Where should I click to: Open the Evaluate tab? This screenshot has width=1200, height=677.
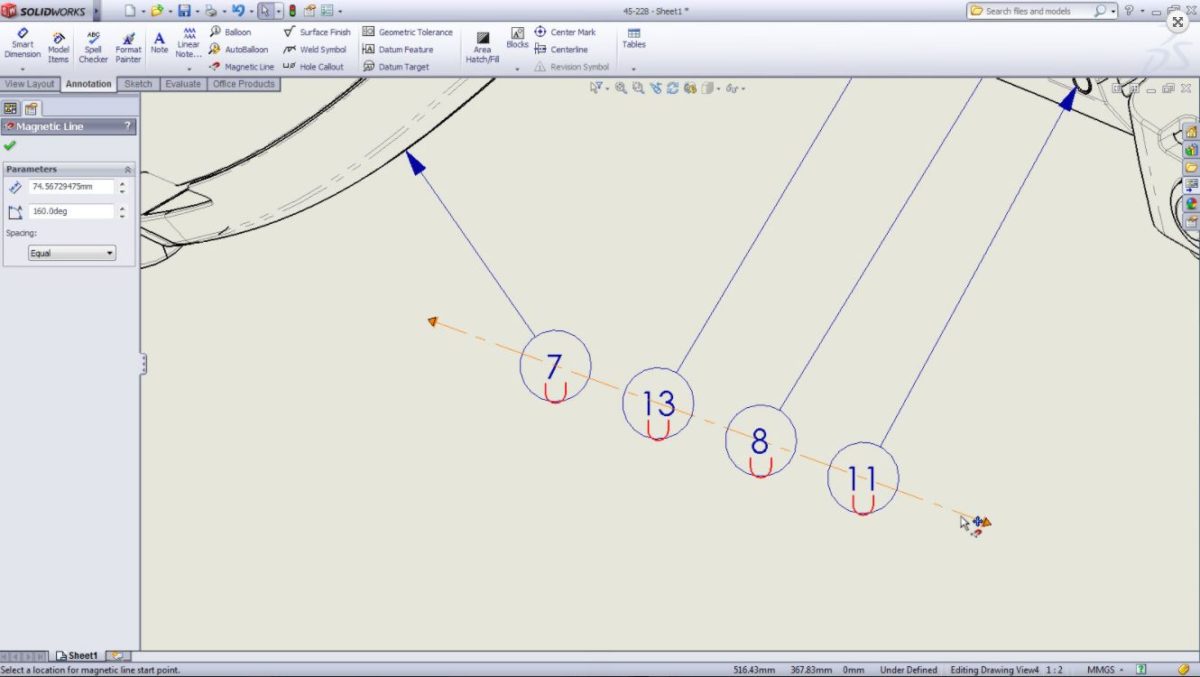[183, 83]
